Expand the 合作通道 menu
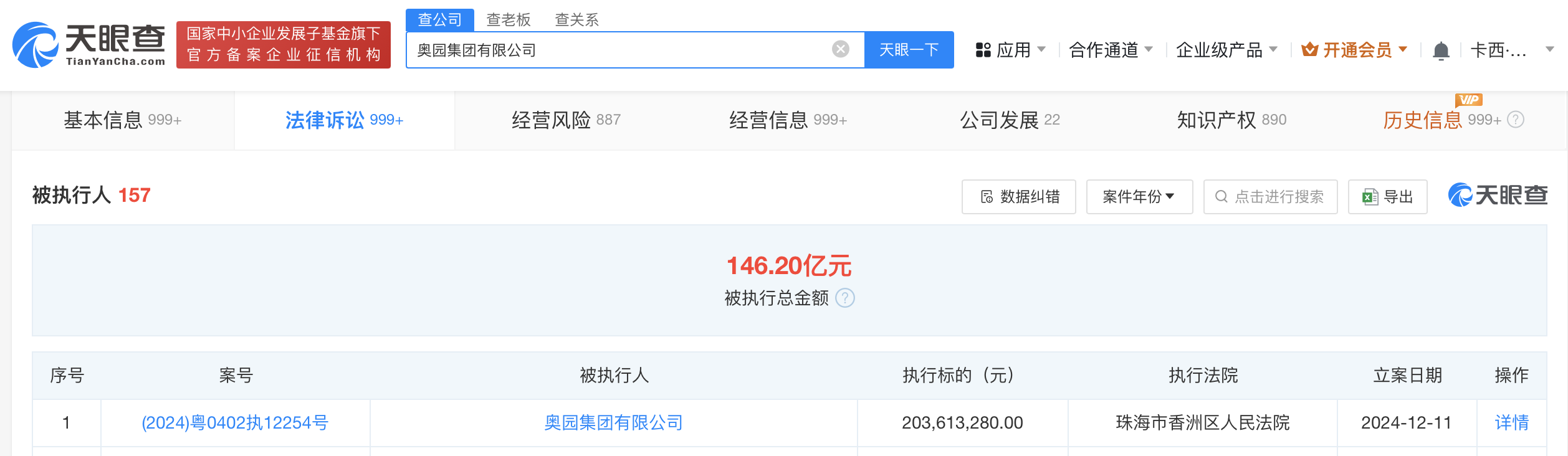This screenshot has width=1568, height=456. coord(1111,50)
